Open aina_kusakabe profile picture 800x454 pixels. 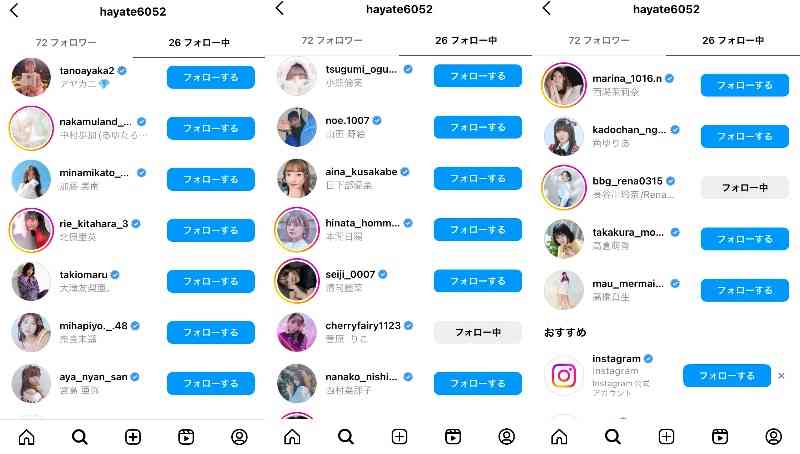296,179
